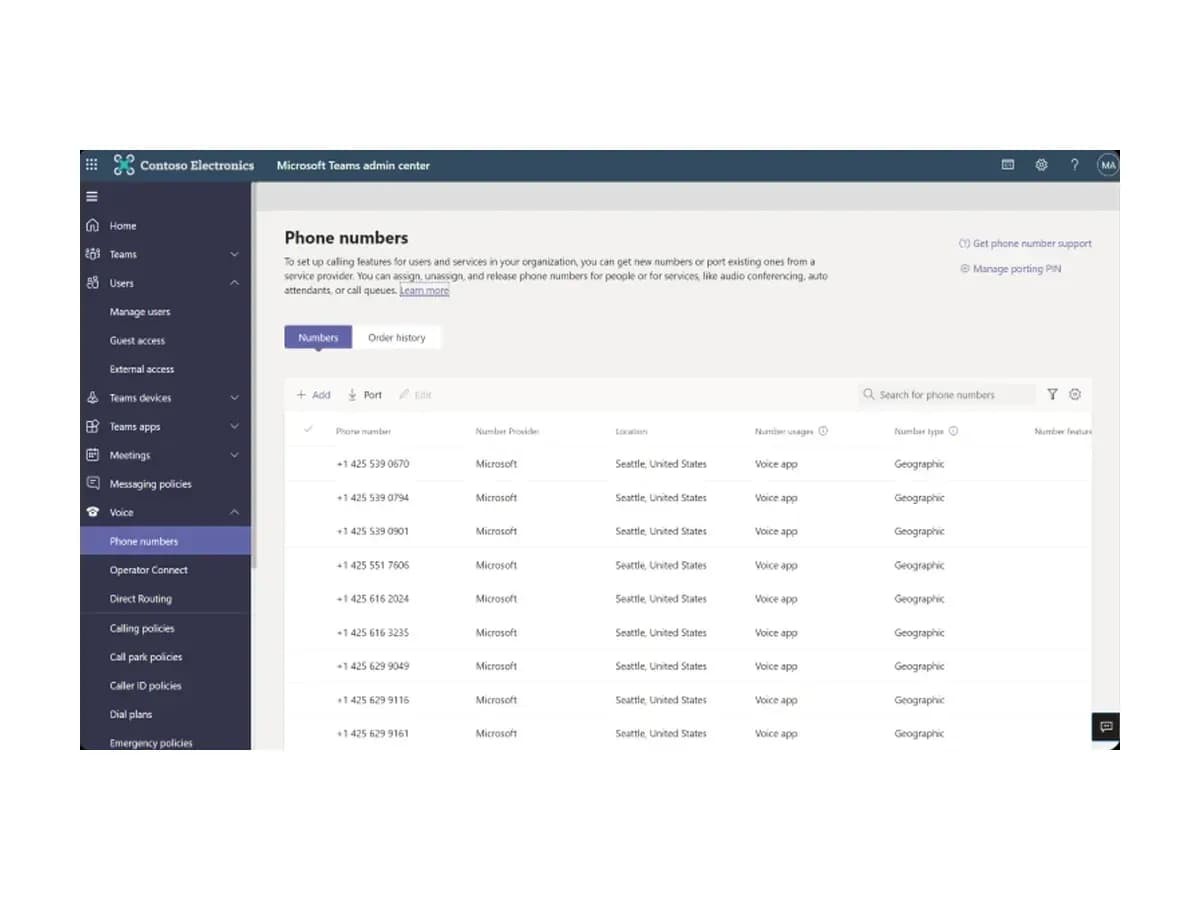Expand the Teams navigation section
Viewport: 1200px width, 900px height.
tap(234, 255)
